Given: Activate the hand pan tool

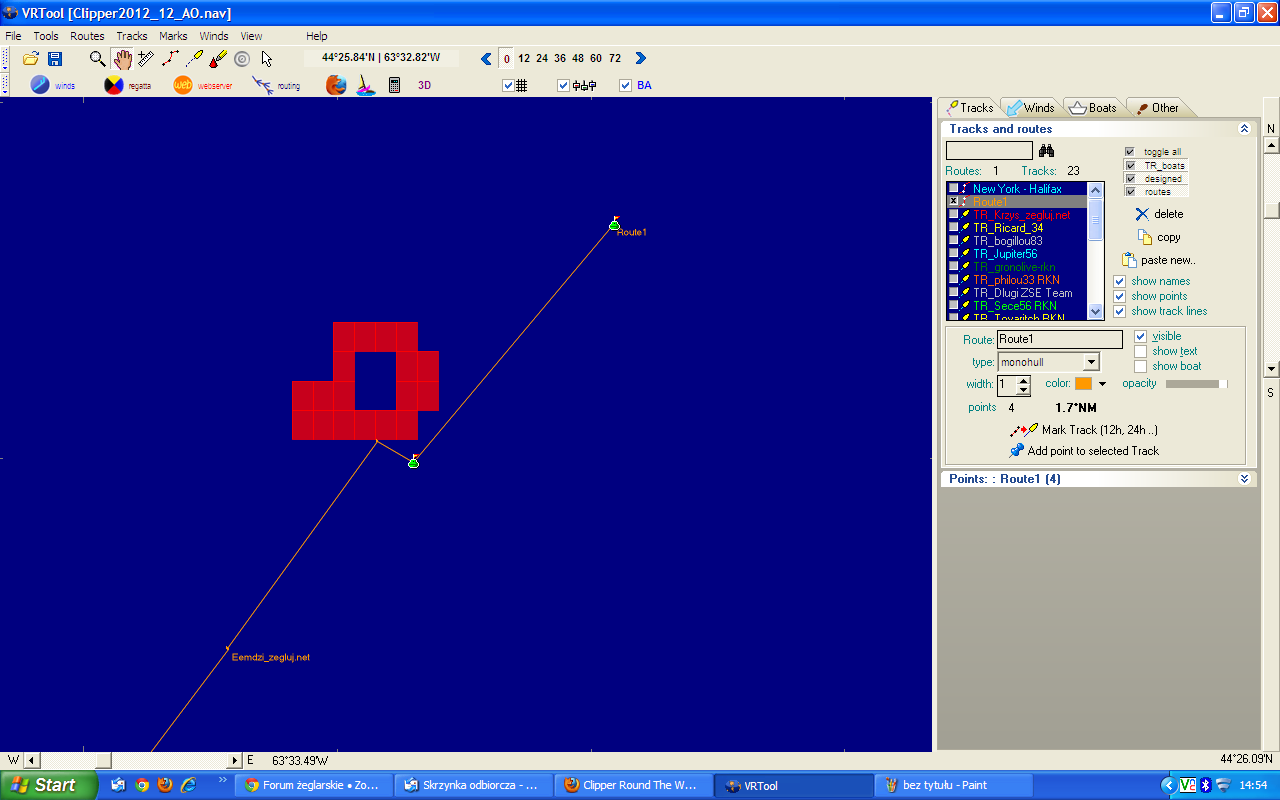Looking at the screenshot, I should click(x=121, y=59).
